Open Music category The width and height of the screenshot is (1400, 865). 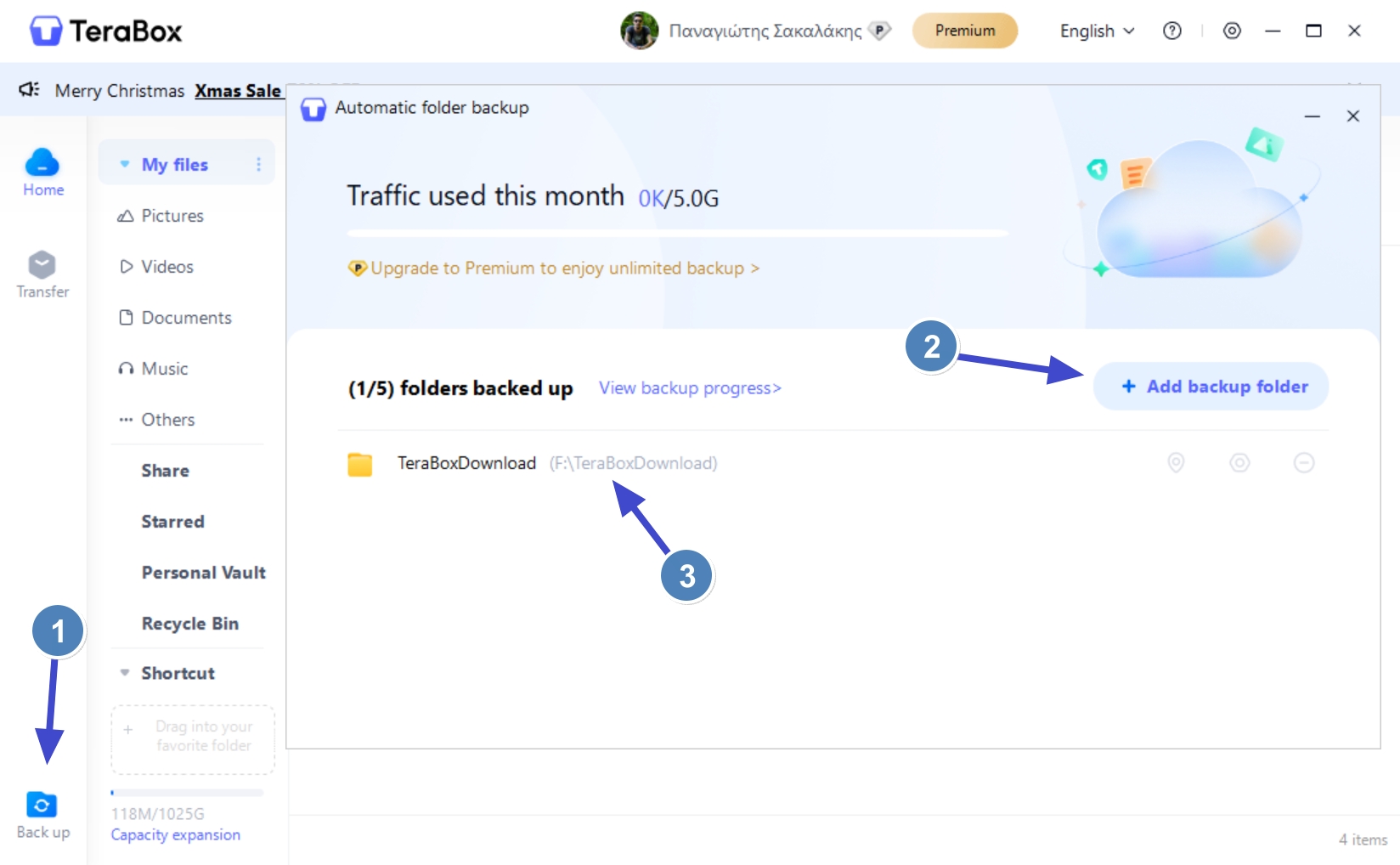153,369
